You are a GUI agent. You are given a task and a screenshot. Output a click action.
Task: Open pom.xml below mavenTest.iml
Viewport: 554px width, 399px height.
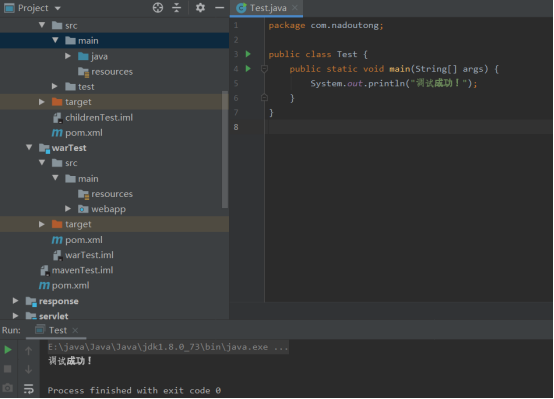click(x=64, y=285)
